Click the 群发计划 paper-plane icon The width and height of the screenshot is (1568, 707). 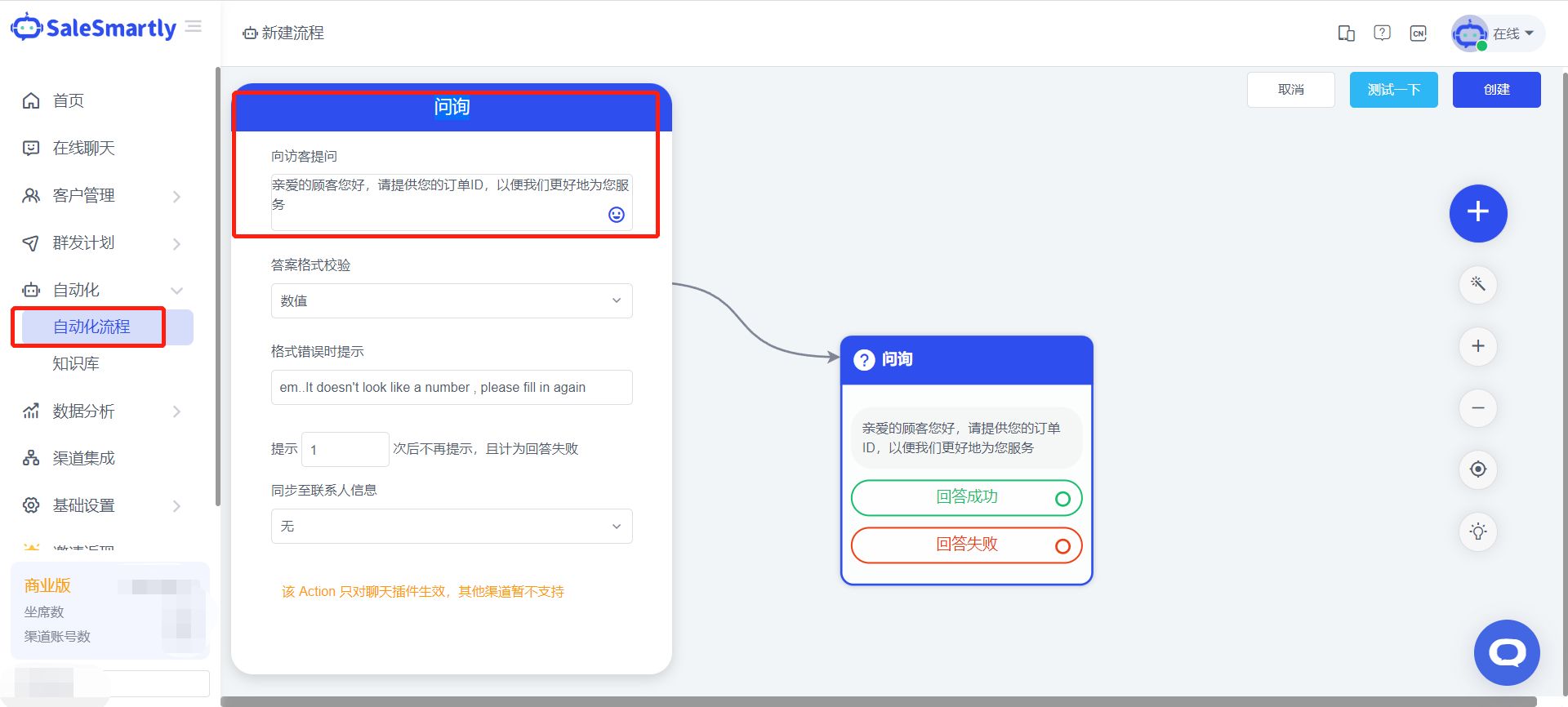(x=31, y=242)
